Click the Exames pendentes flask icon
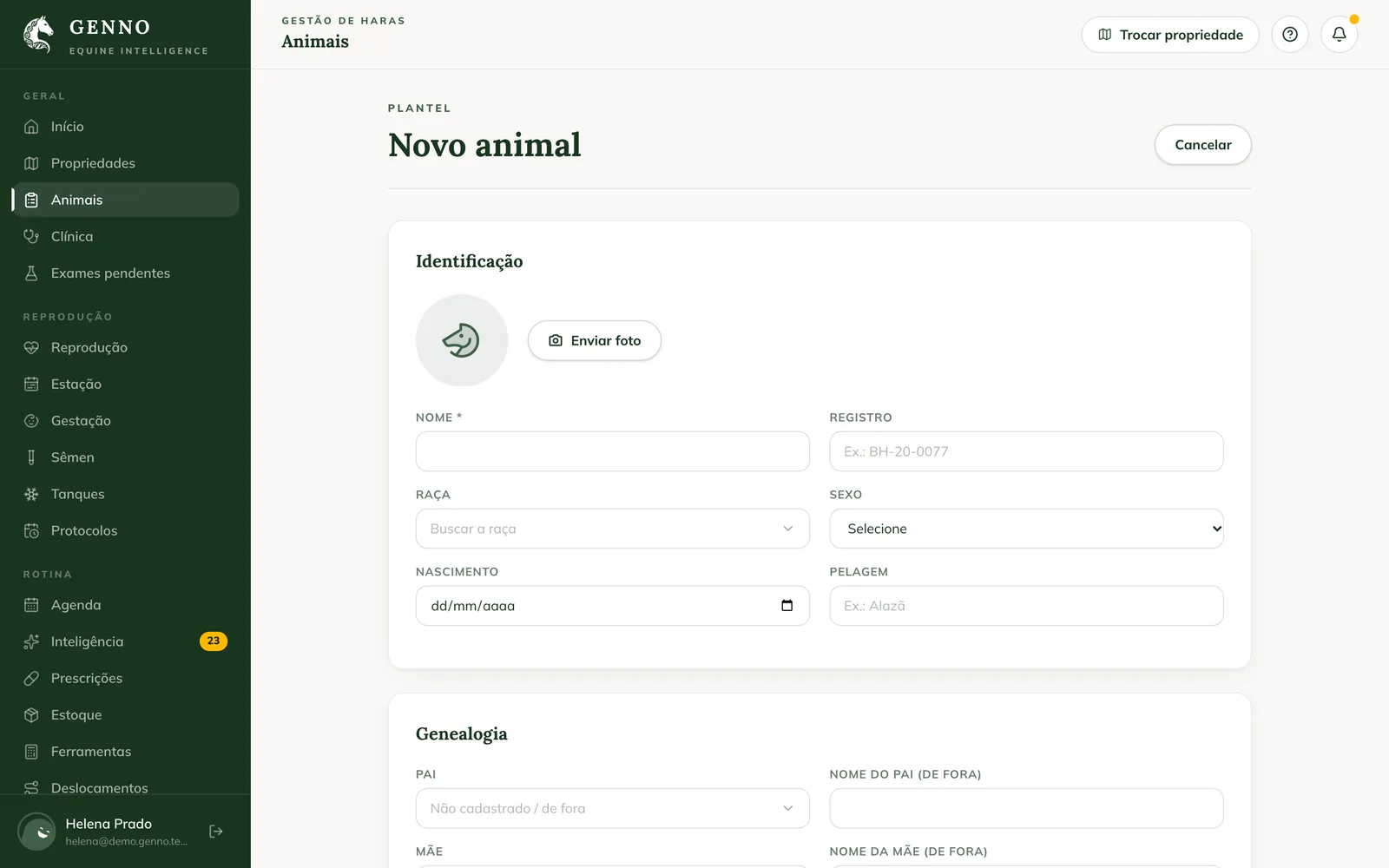Viewport: 1389px width, 868px height. [x=31, y=273]
